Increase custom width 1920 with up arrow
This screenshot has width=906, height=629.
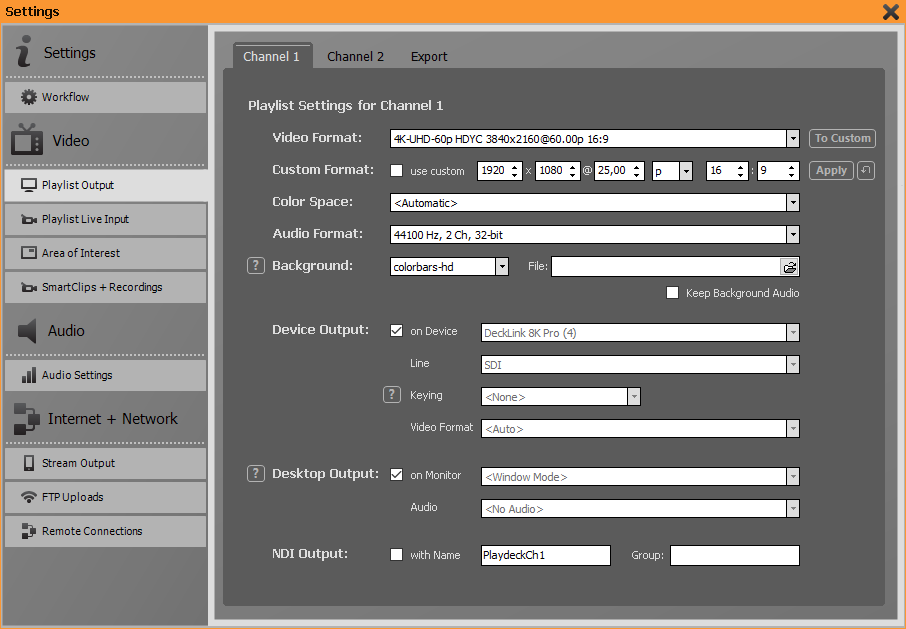[x=514, y=166]
